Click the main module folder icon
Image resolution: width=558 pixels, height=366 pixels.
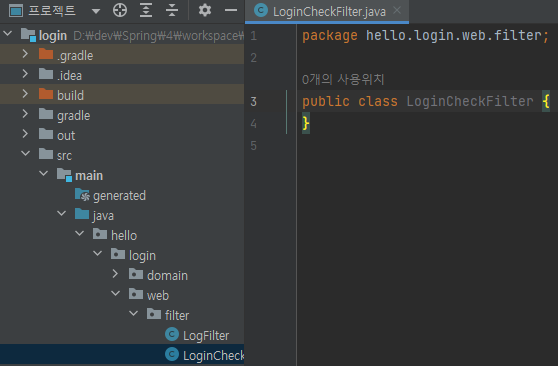[x=64, y=174]
